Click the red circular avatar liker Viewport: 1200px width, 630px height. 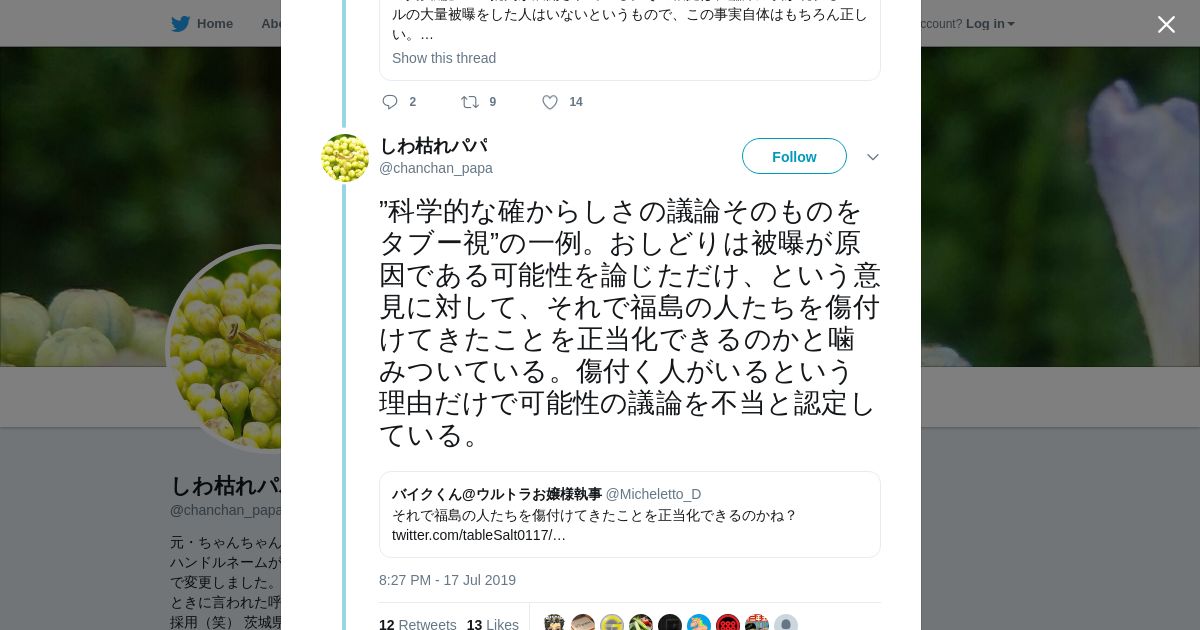[x=728, y=624]
